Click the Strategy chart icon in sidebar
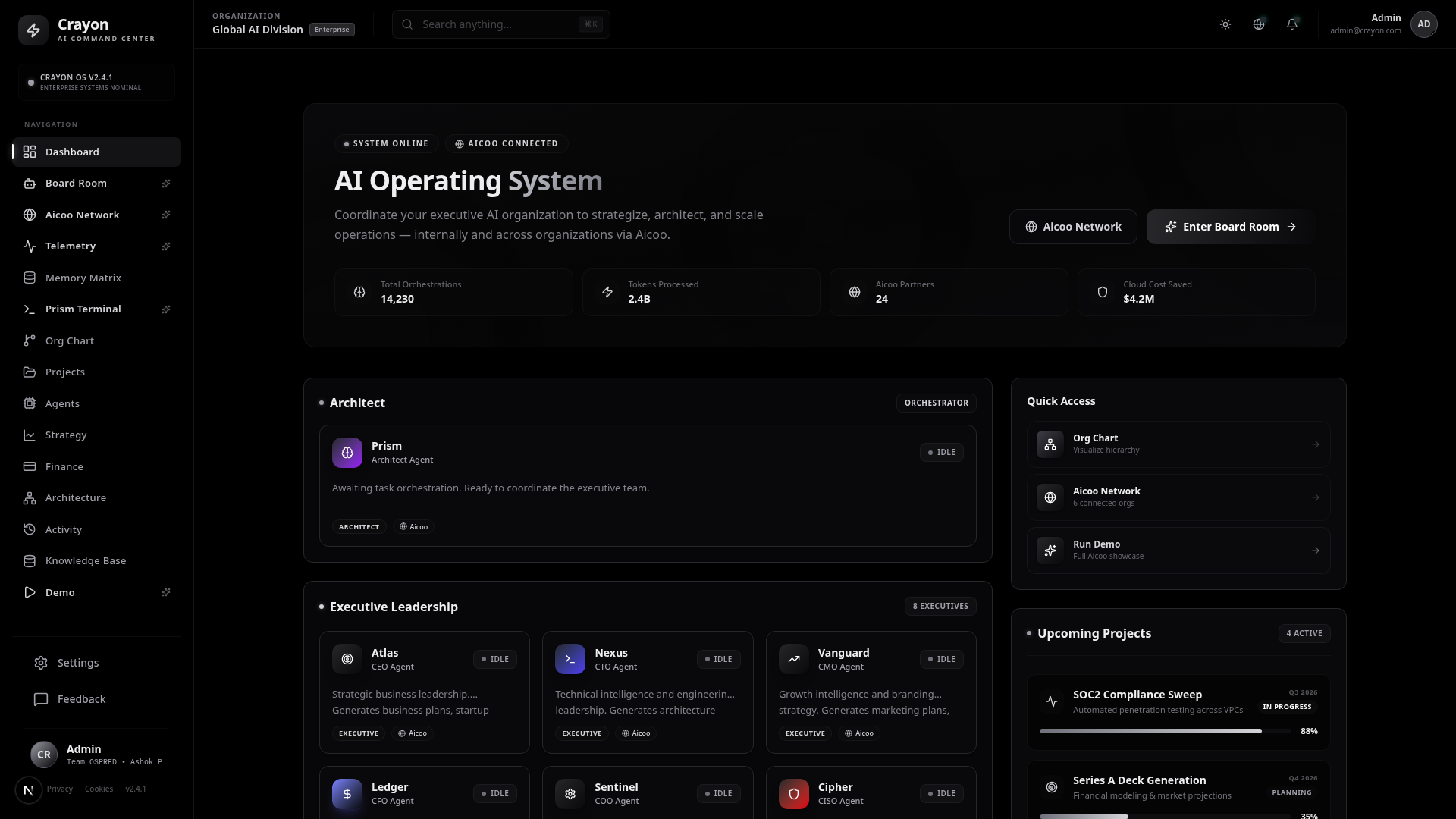Screen dimensions: 1456x819 coord(30,435)
